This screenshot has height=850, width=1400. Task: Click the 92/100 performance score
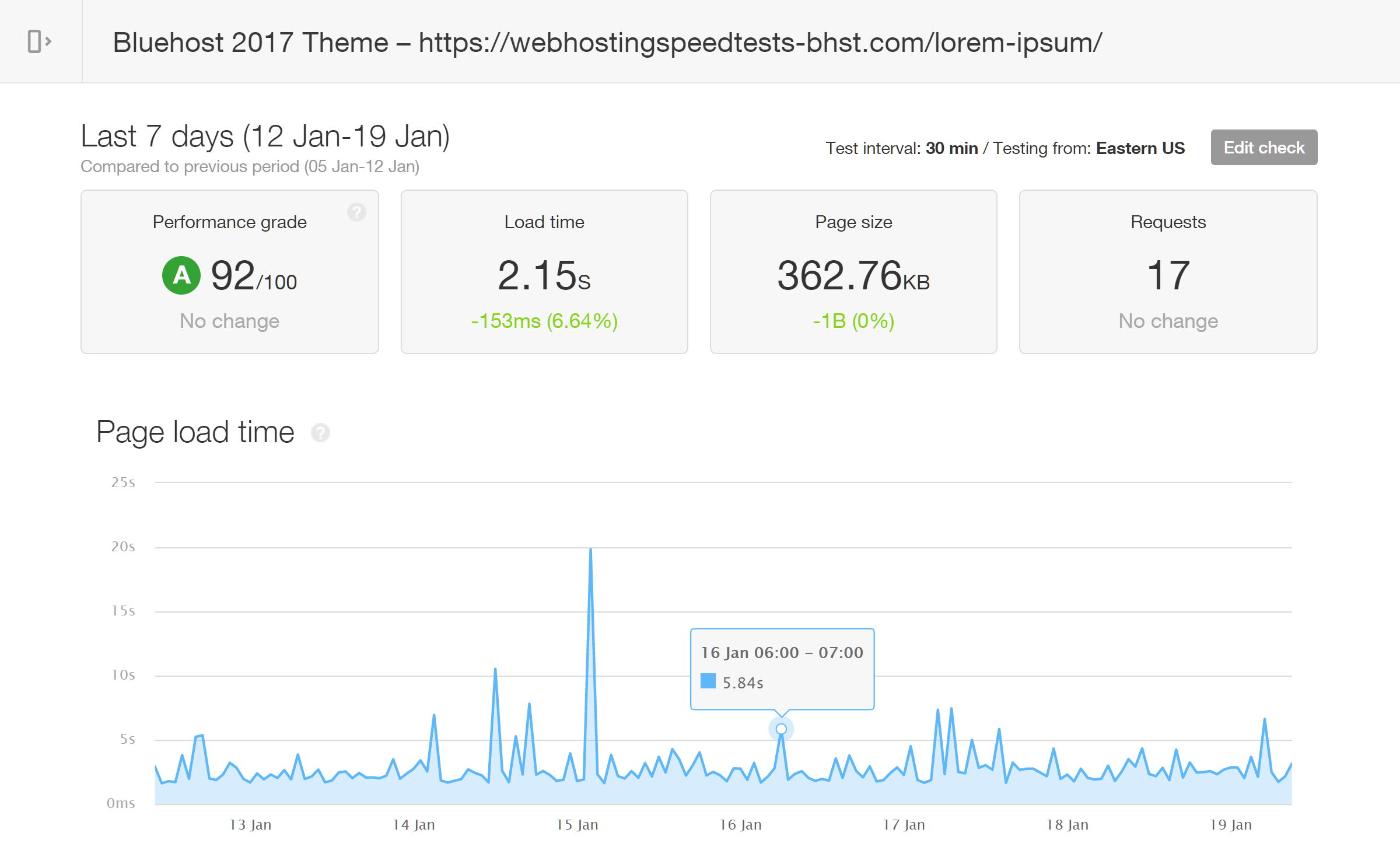point(254,275)
